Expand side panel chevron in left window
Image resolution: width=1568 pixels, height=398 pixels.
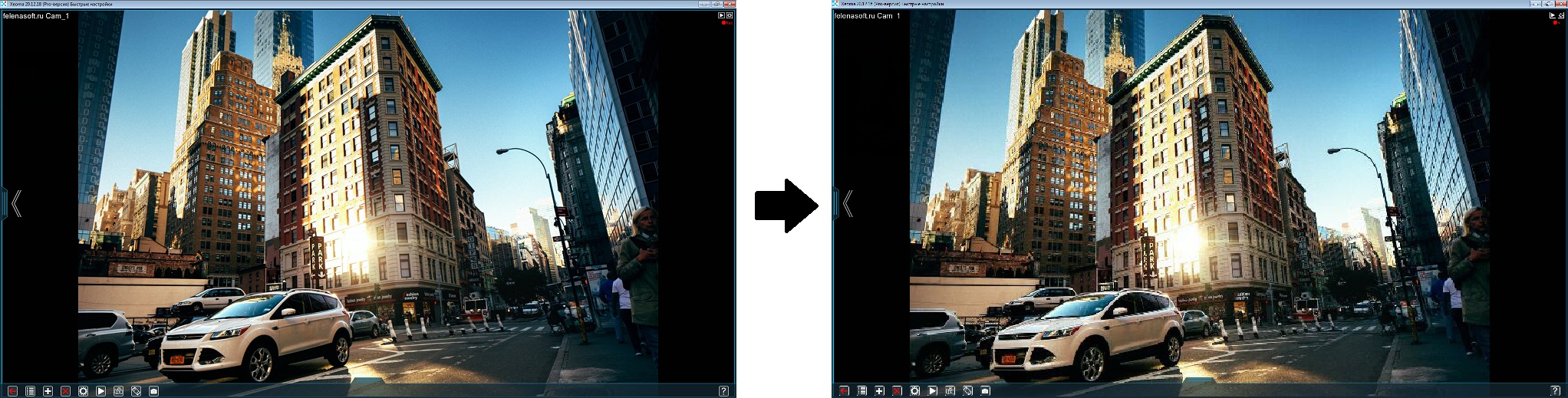point(16,203)
